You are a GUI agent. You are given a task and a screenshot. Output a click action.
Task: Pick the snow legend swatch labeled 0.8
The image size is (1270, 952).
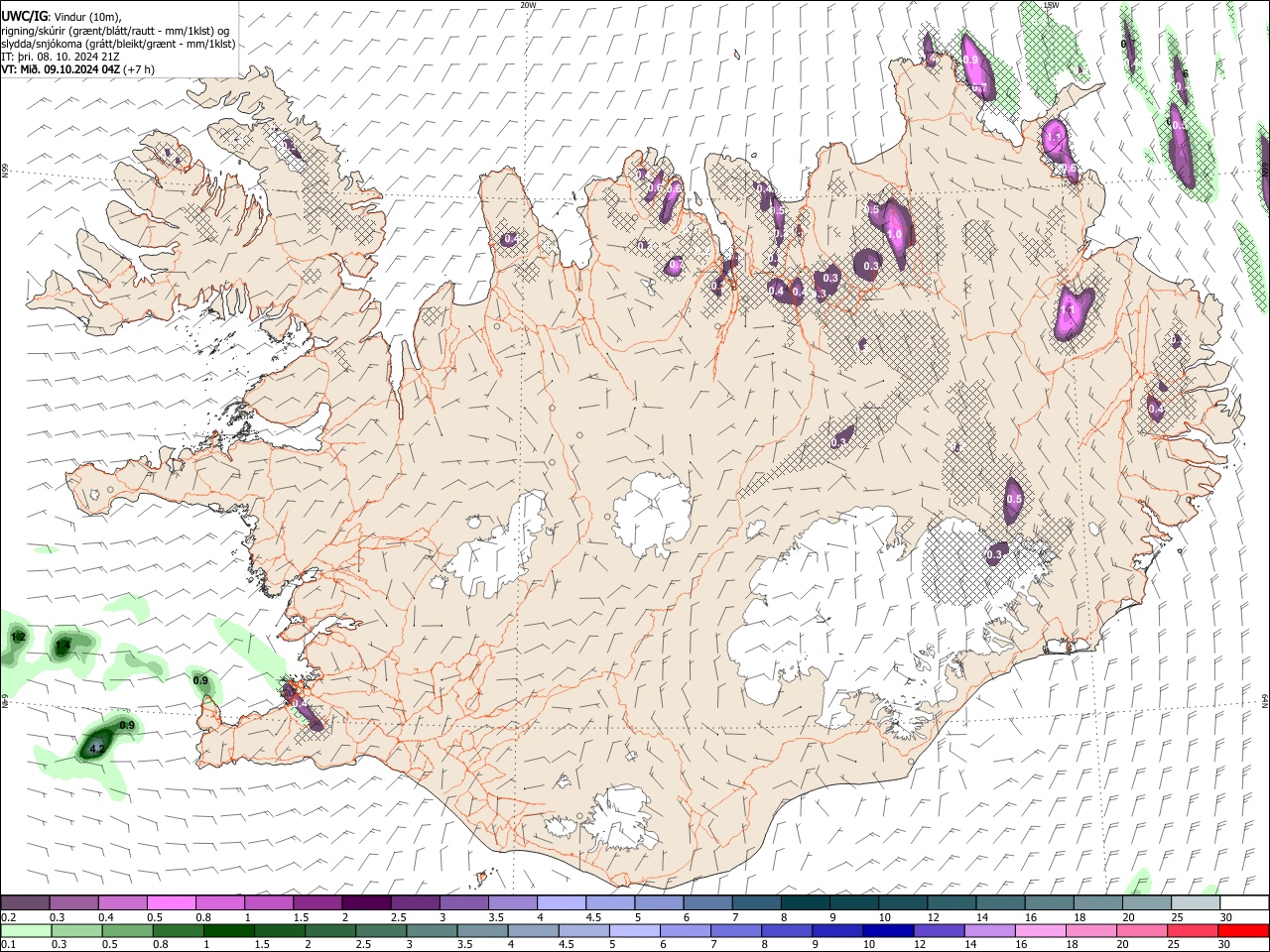coord(220,902)
